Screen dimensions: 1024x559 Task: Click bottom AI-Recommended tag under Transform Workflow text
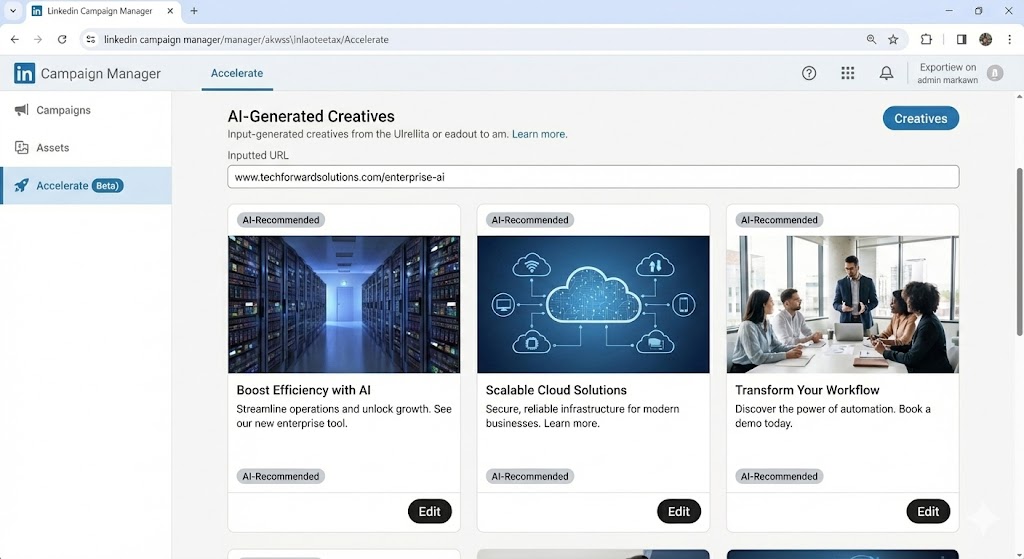779,476
